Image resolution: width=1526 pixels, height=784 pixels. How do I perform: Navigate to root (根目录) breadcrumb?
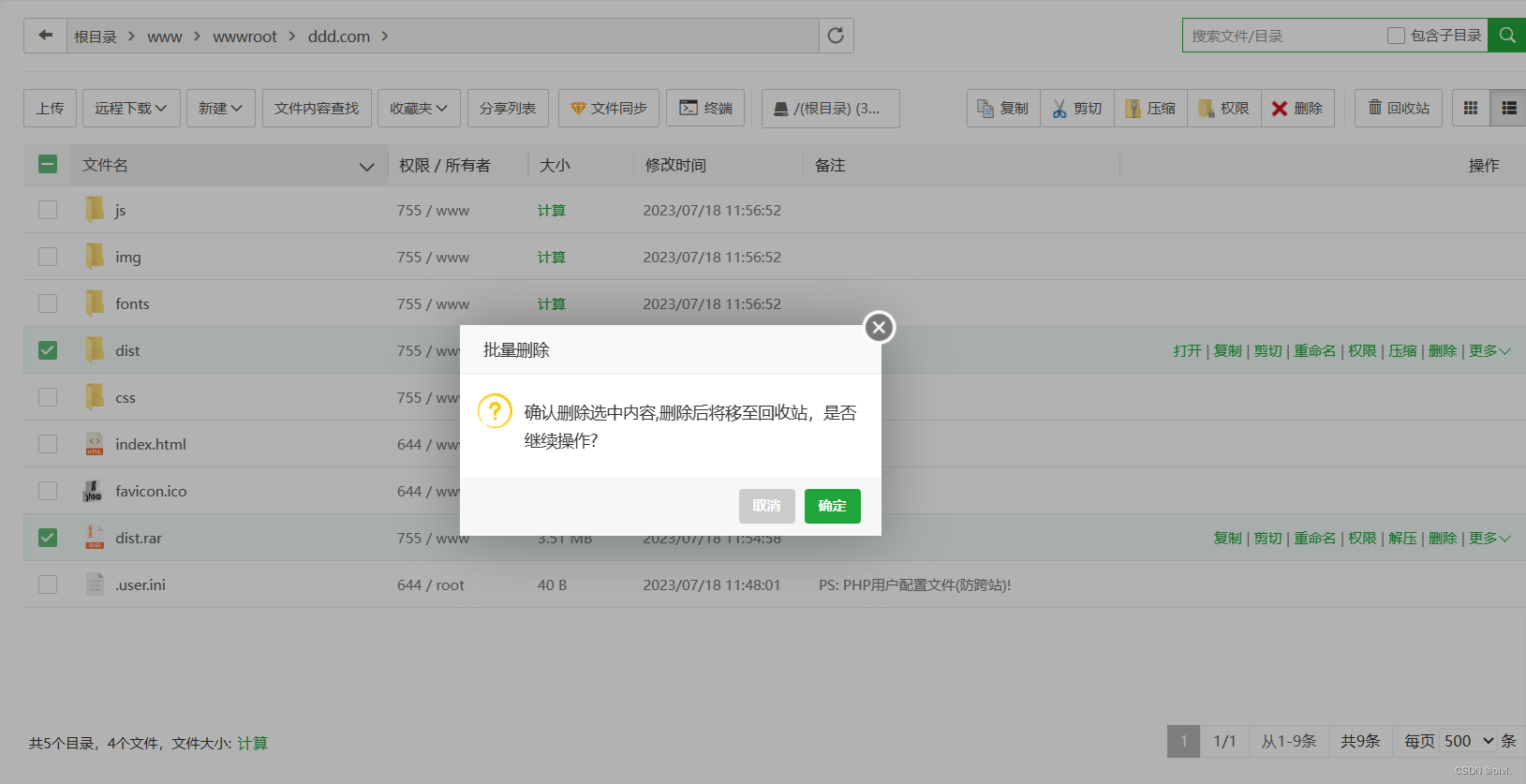pyautogui.click(x=96, y=37)
